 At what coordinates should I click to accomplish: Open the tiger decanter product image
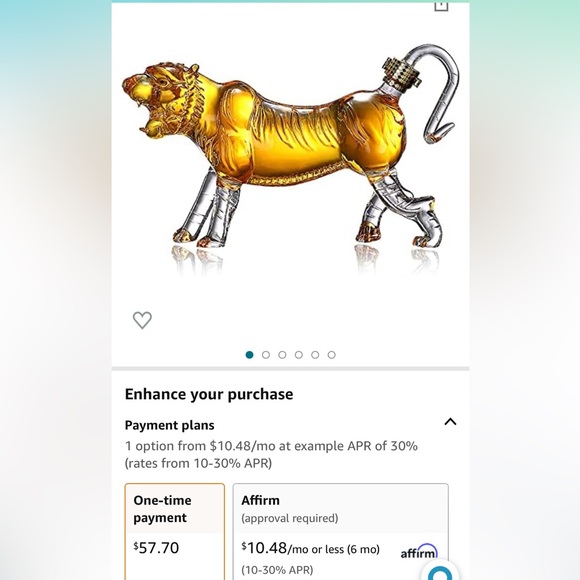click(290, 159)
